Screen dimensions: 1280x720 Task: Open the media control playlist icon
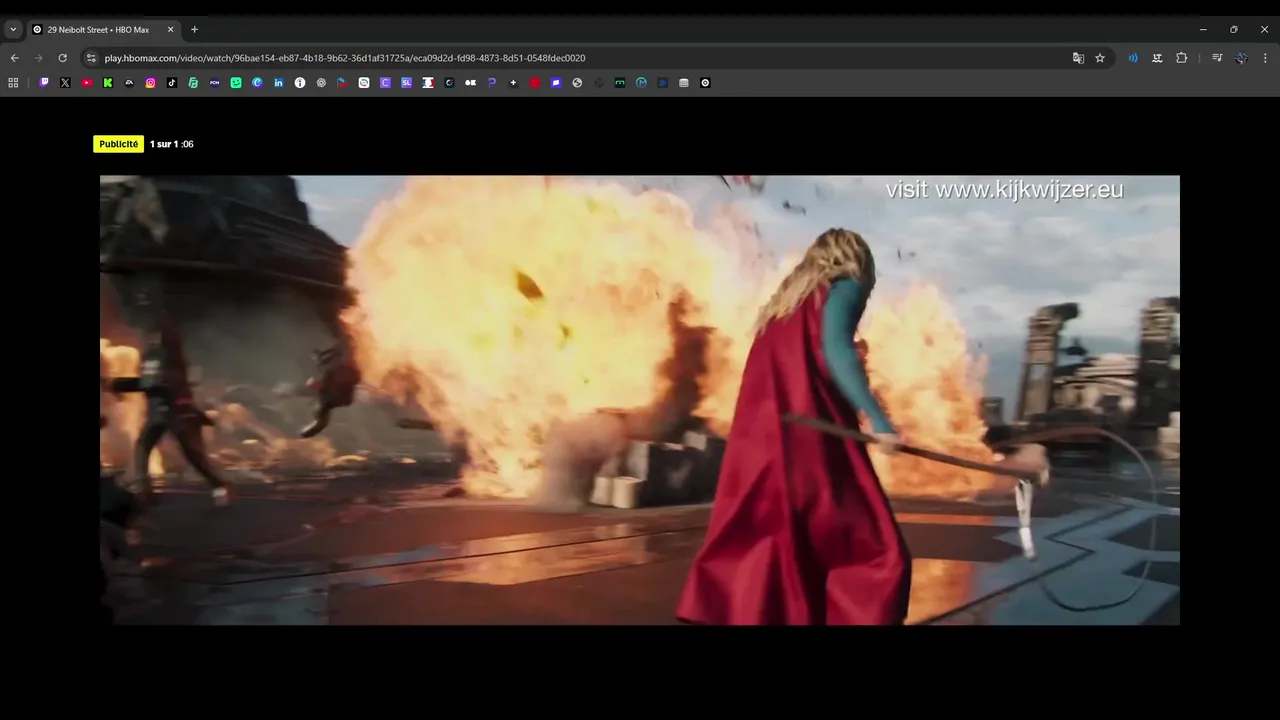tap(1217, 58)
